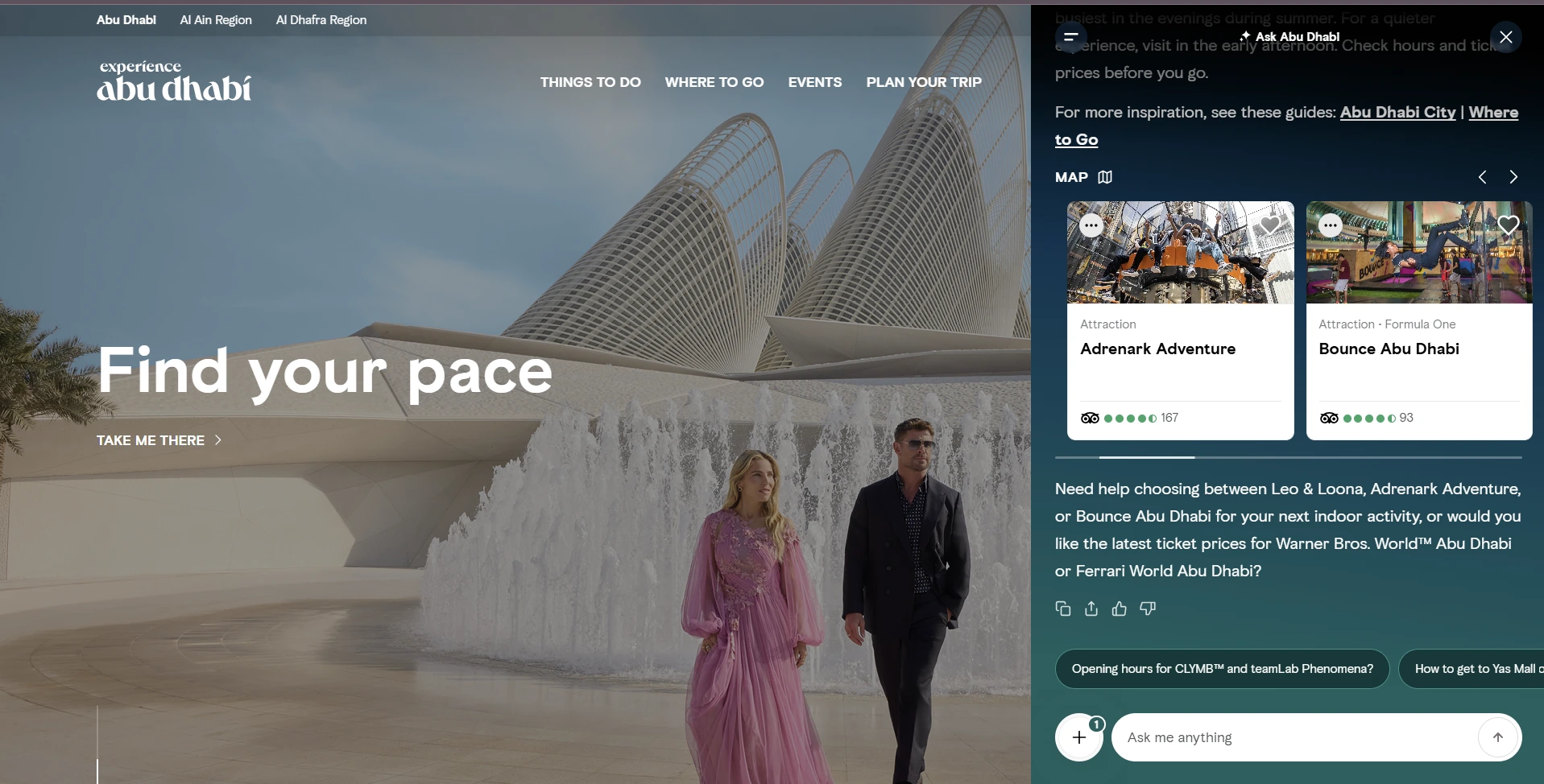
Task: Click the Tripadvisor rating on Adrenark Adventure card
Action: pyautogui.click(x=1129, y=418)
